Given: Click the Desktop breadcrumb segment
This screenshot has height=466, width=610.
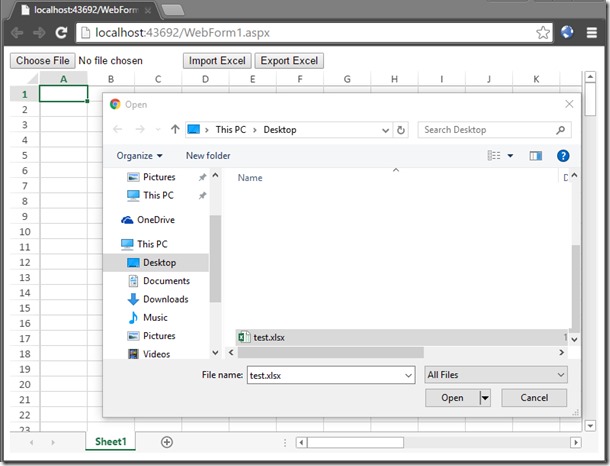Looking at the screenshot, I should [x=280, y=130].
